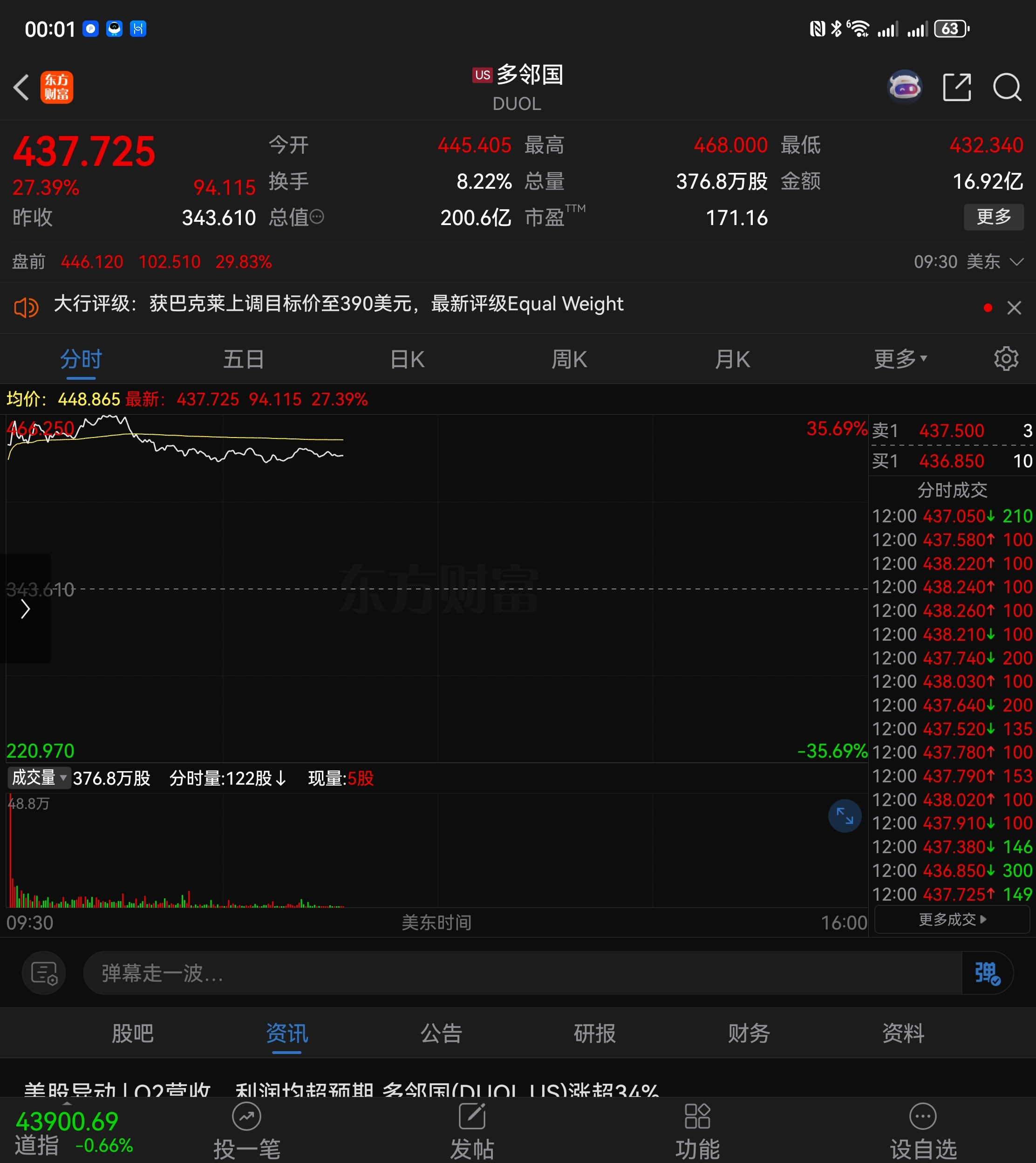Screen dimensions: 1036x1163
Task: Open the robot assistant avatar icon
Action: click(905, 87)
